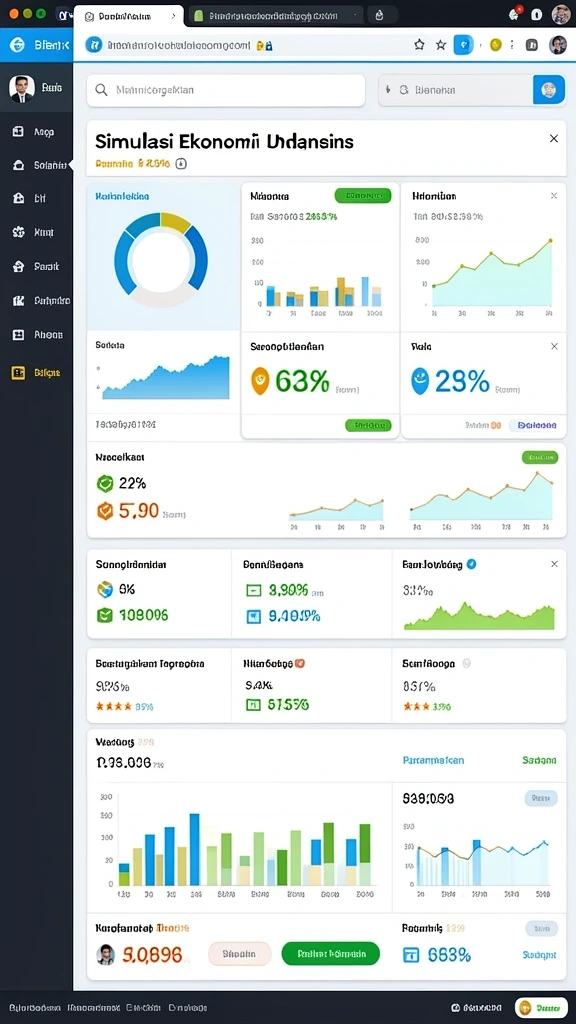Click the blue link button at bottom of 28% card
This screenshot has height=1024, width=576.
click(x=537, y=425)
